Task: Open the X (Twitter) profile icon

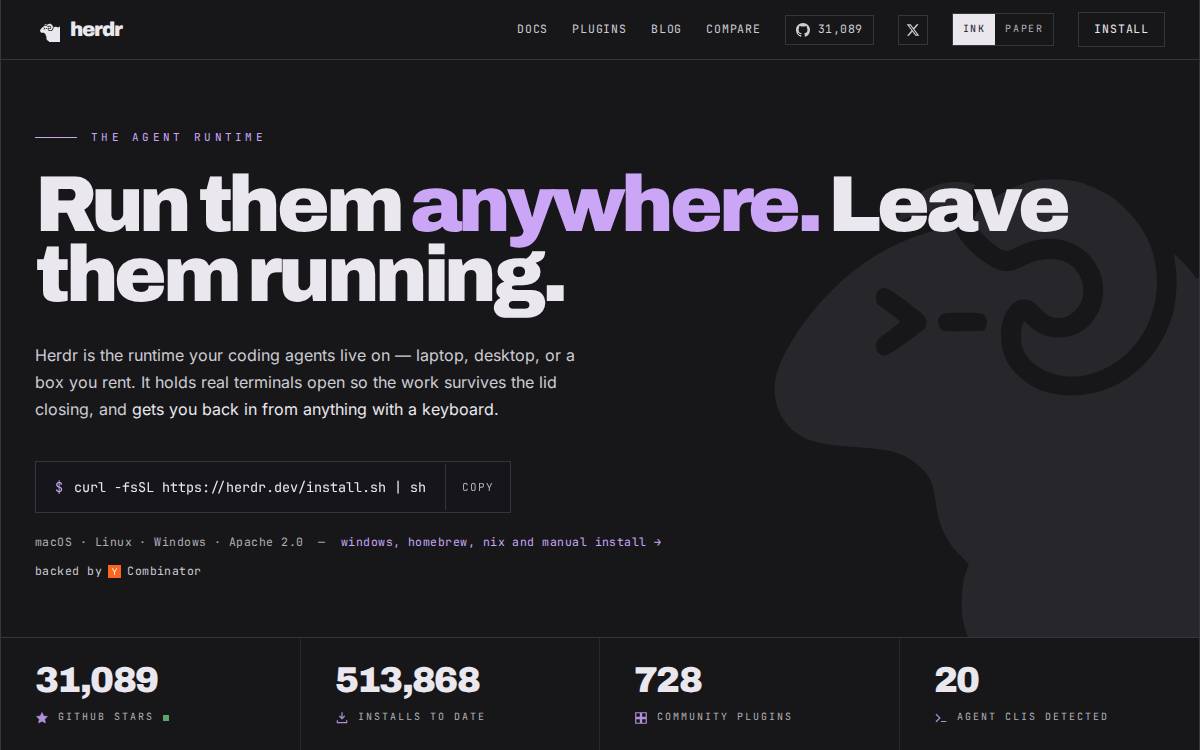Action: click(x=912, y=30)
